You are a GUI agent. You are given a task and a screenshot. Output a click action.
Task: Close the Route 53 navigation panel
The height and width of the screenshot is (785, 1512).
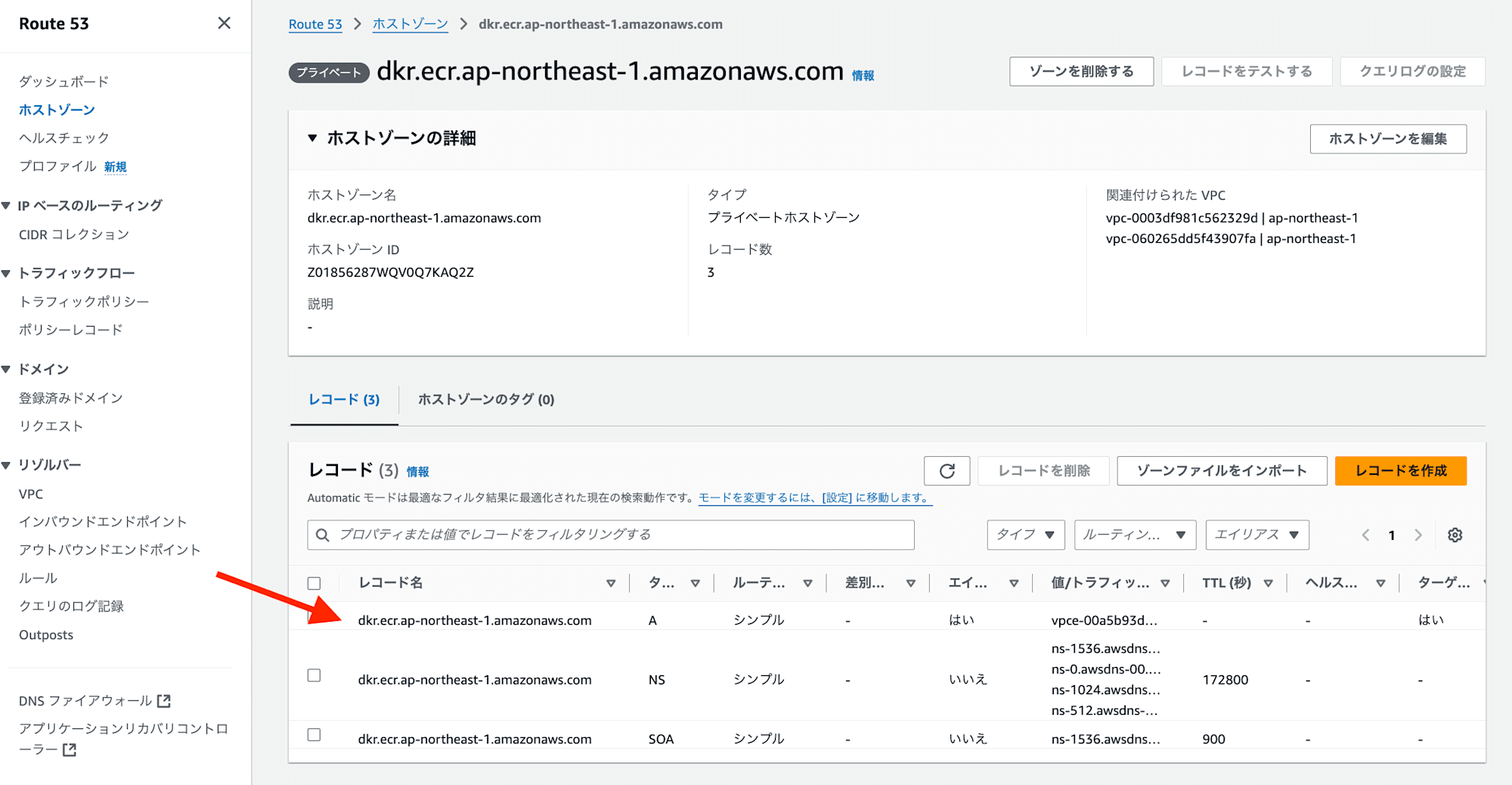(x=224, y=23)
